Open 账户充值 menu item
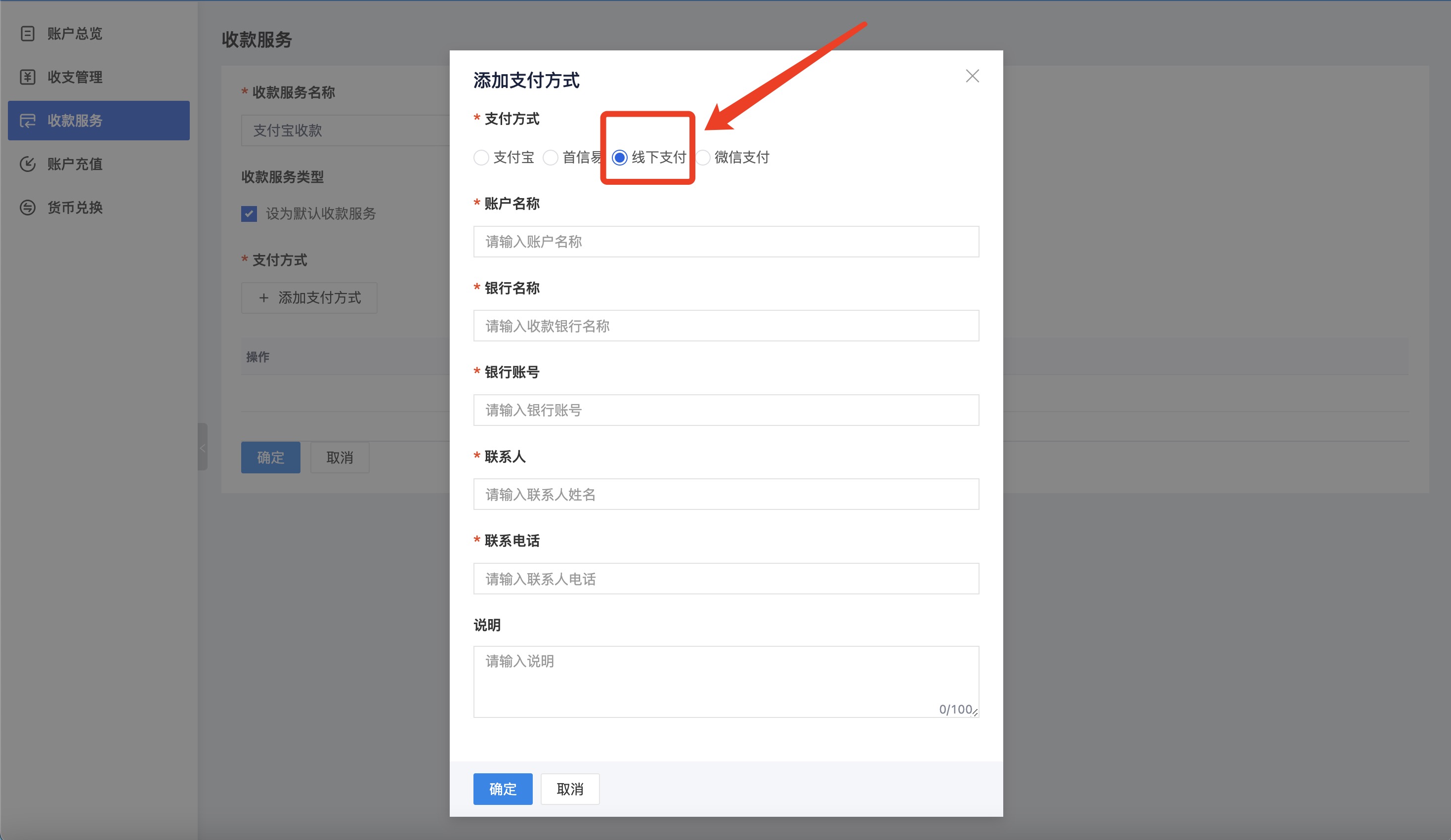The image size is (1451, 840). [98, 164]
